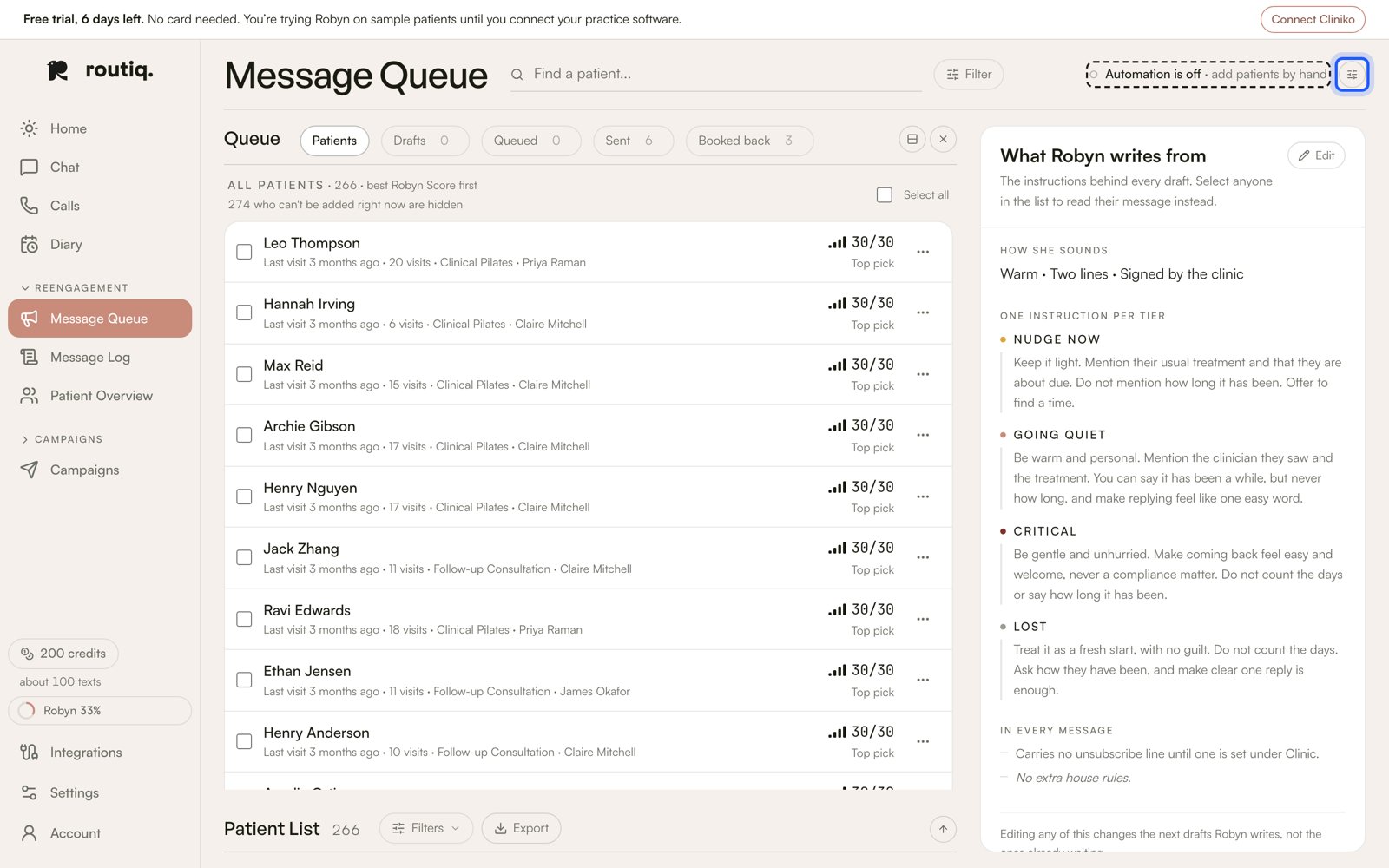Edit what Robyn writes from
The width and height of the screenshot is (1389, 868).
click(1316, 155)
